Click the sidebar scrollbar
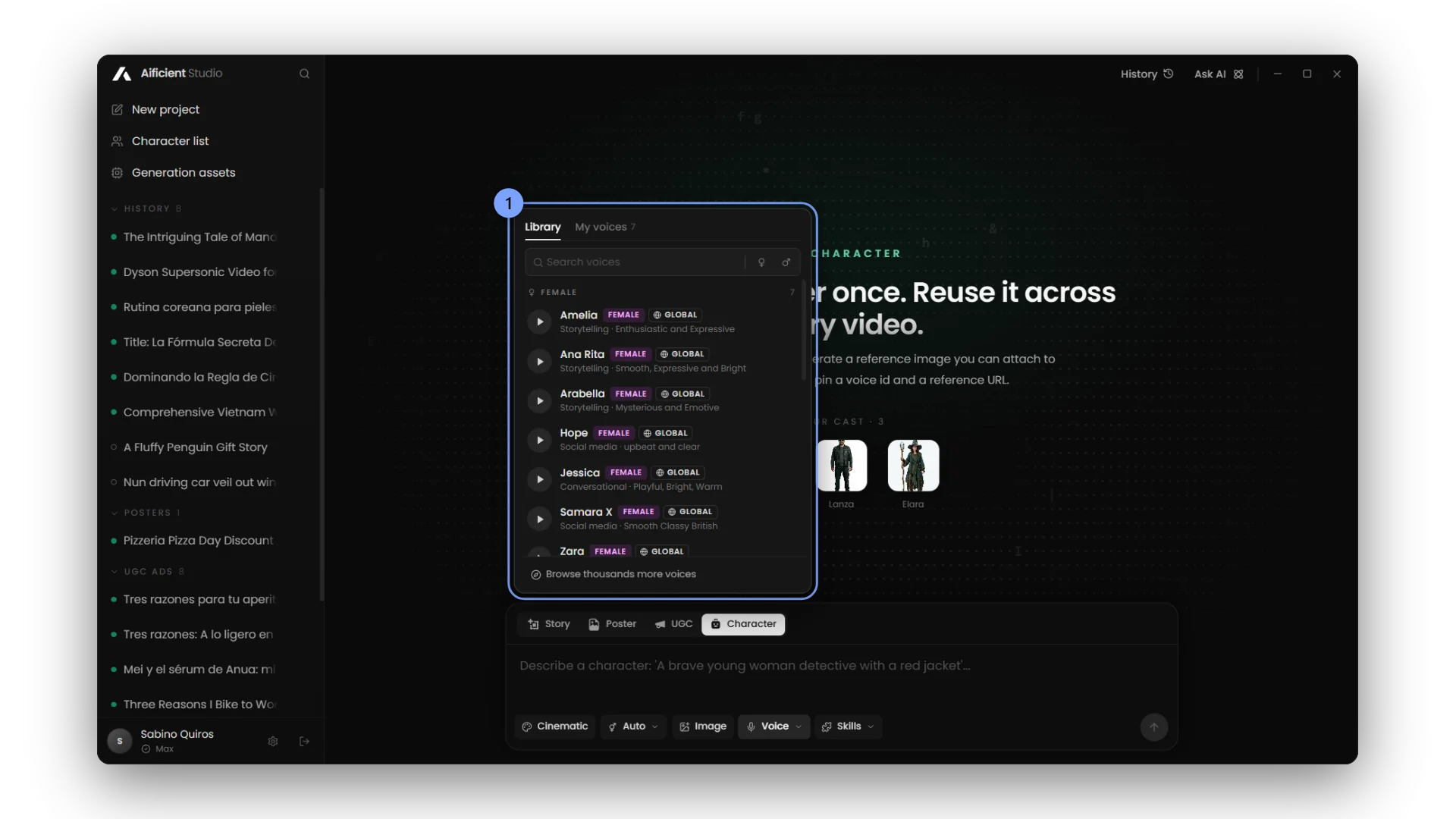The image size is (1456, 819). 322,394
